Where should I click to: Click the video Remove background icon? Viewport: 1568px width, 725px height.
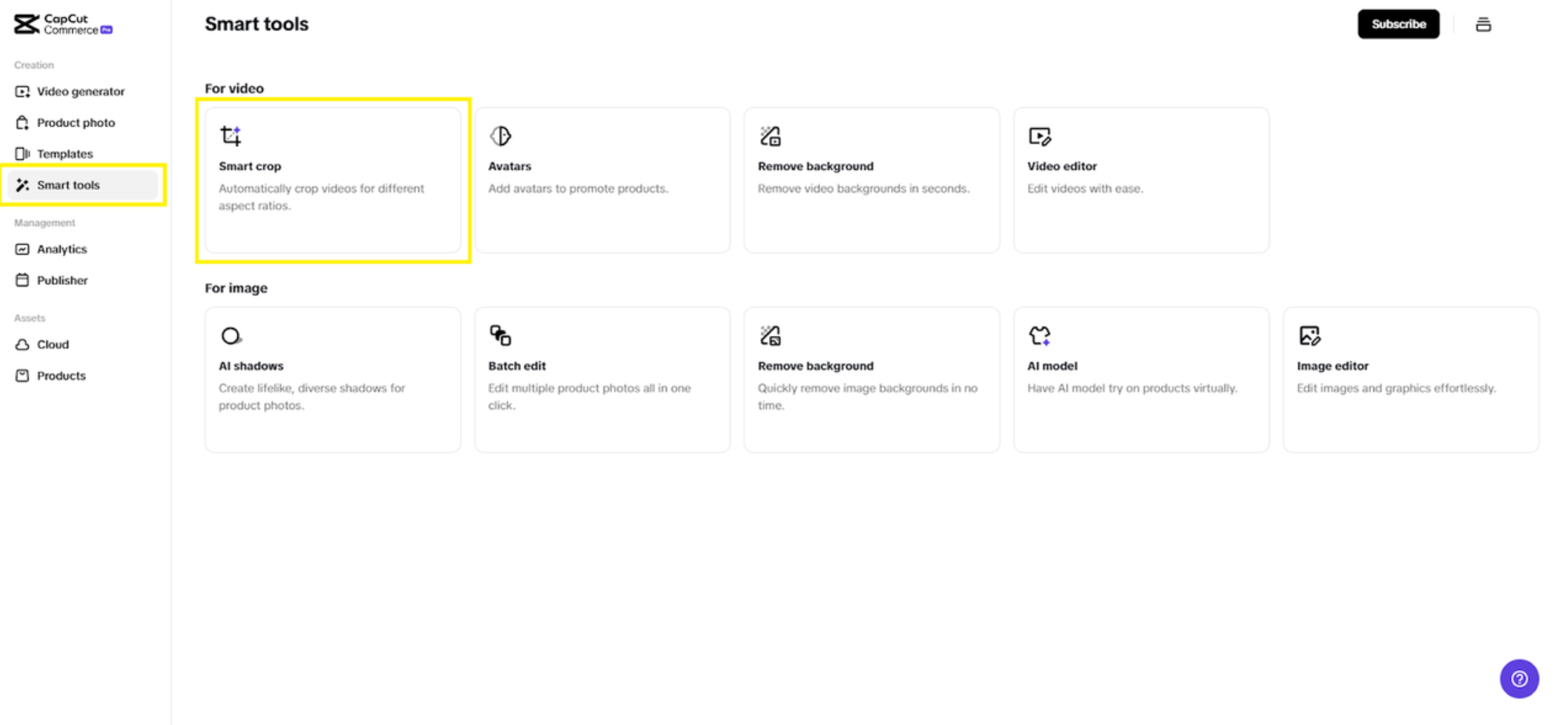[x=770, y=136]
